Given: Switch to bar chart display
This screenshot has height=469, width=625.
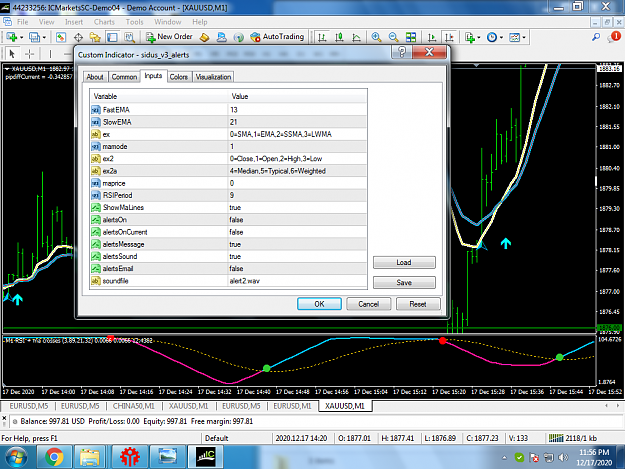Looking at the screenshot, I should tap(322, 37).
